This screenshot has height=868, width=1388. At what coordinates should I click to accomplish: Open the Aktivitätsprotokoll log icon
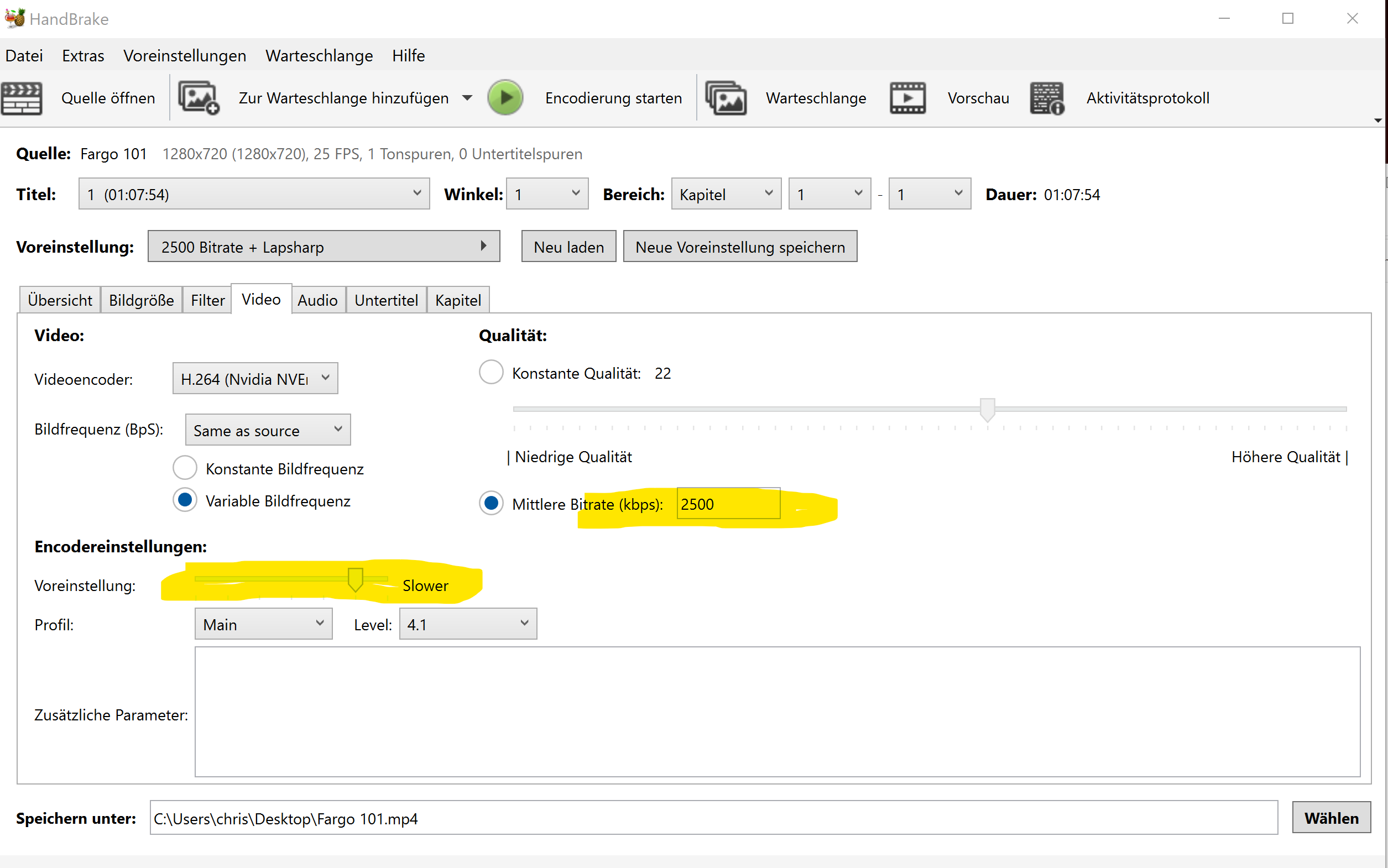pos(1046,98)
